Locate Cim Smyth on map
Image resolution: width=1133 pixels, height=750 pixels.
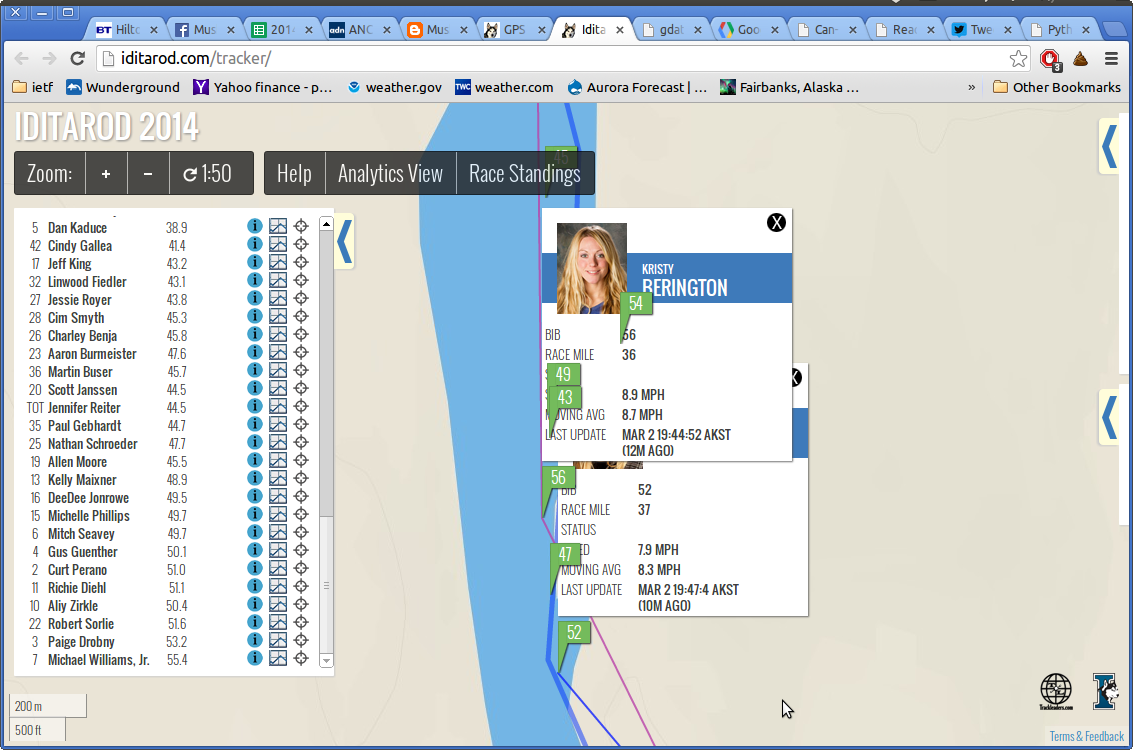click(x=301, y=316)
